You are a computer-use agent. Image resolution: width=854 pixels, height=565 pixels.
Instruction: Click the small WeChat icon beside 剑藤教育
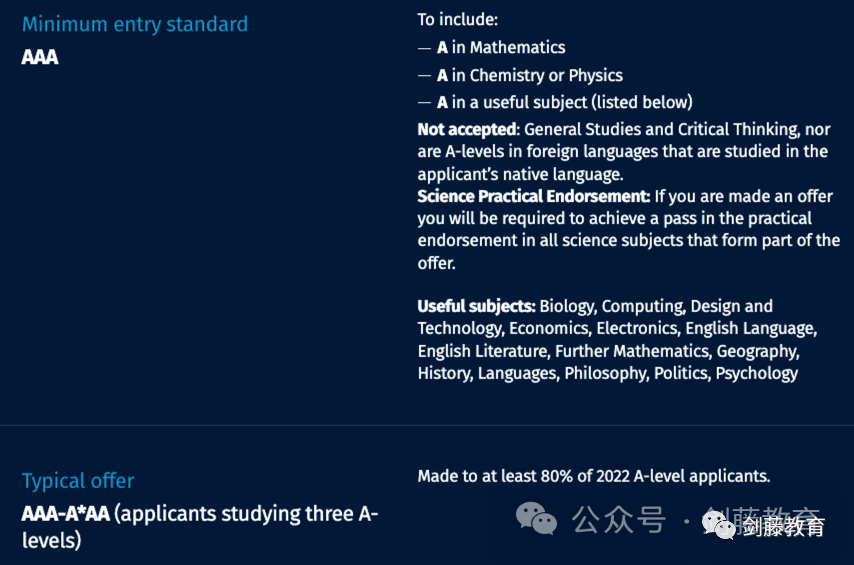click(x=718, y=525)
